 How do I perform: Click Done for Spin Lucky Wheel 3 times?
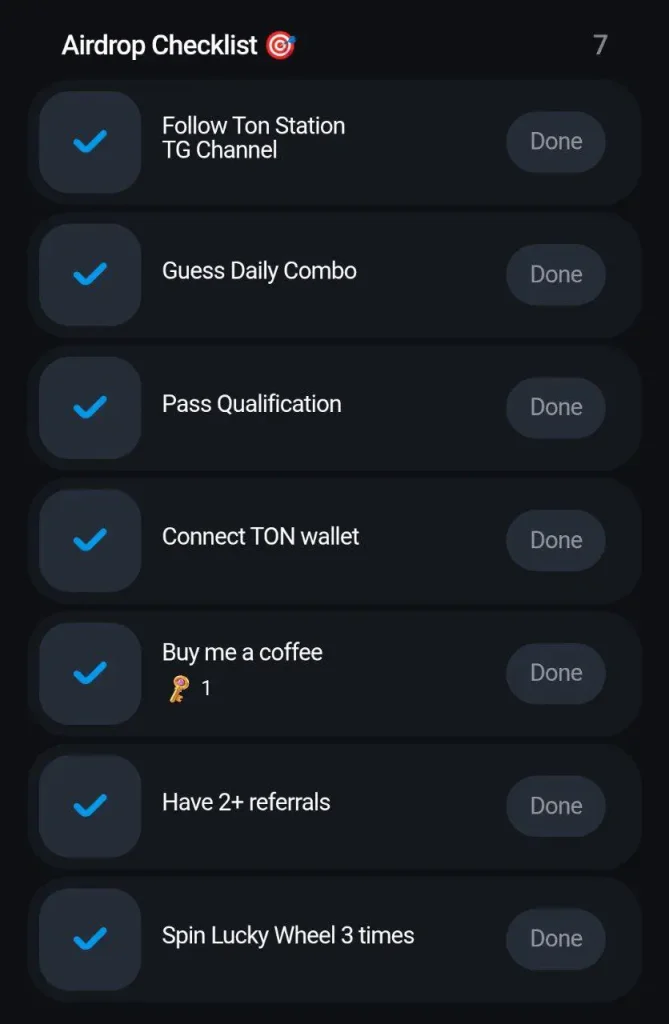pyautogui.click(x=556, y=938)
